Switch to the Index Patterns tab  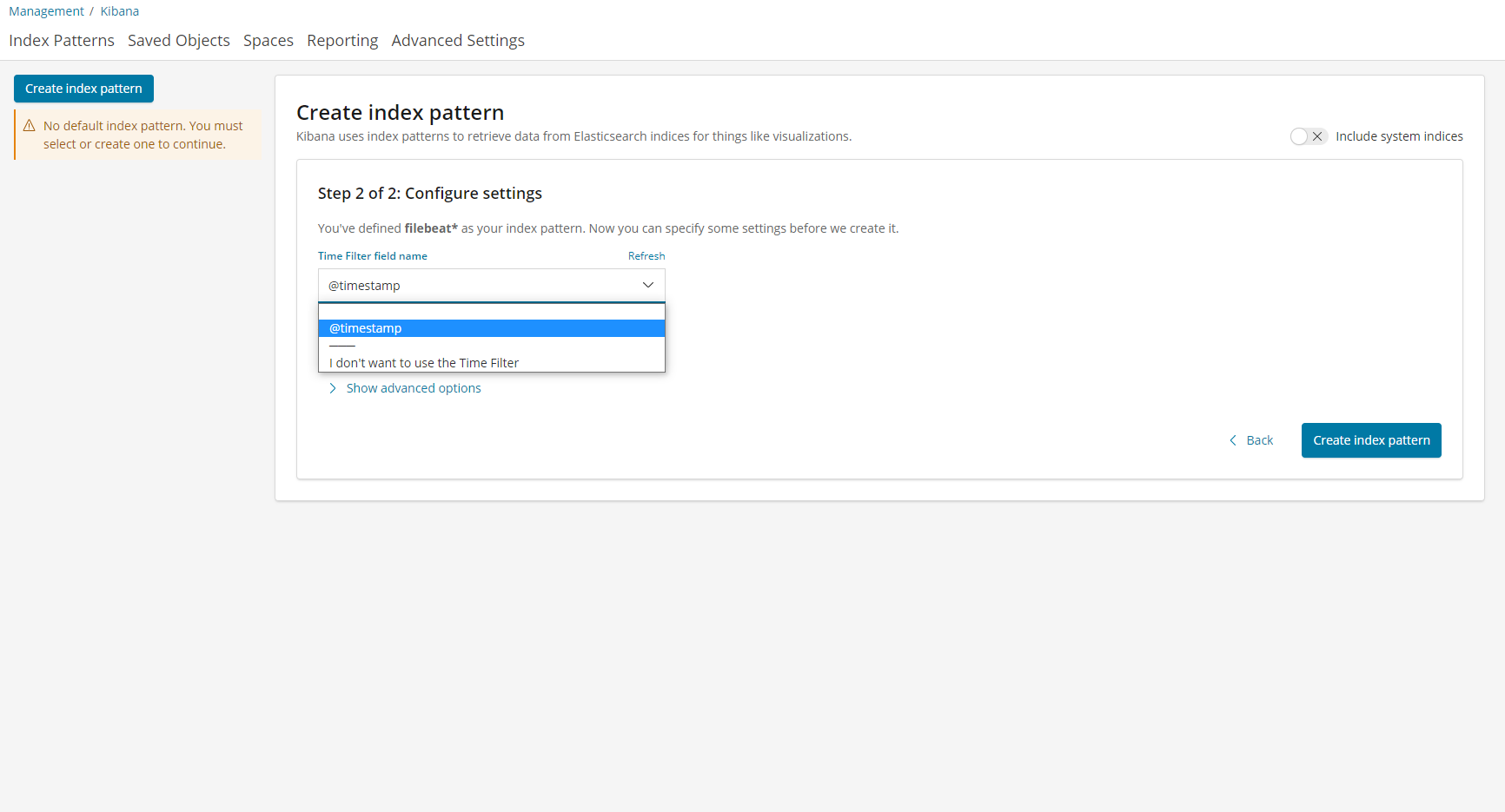click(x=62, y=41)
